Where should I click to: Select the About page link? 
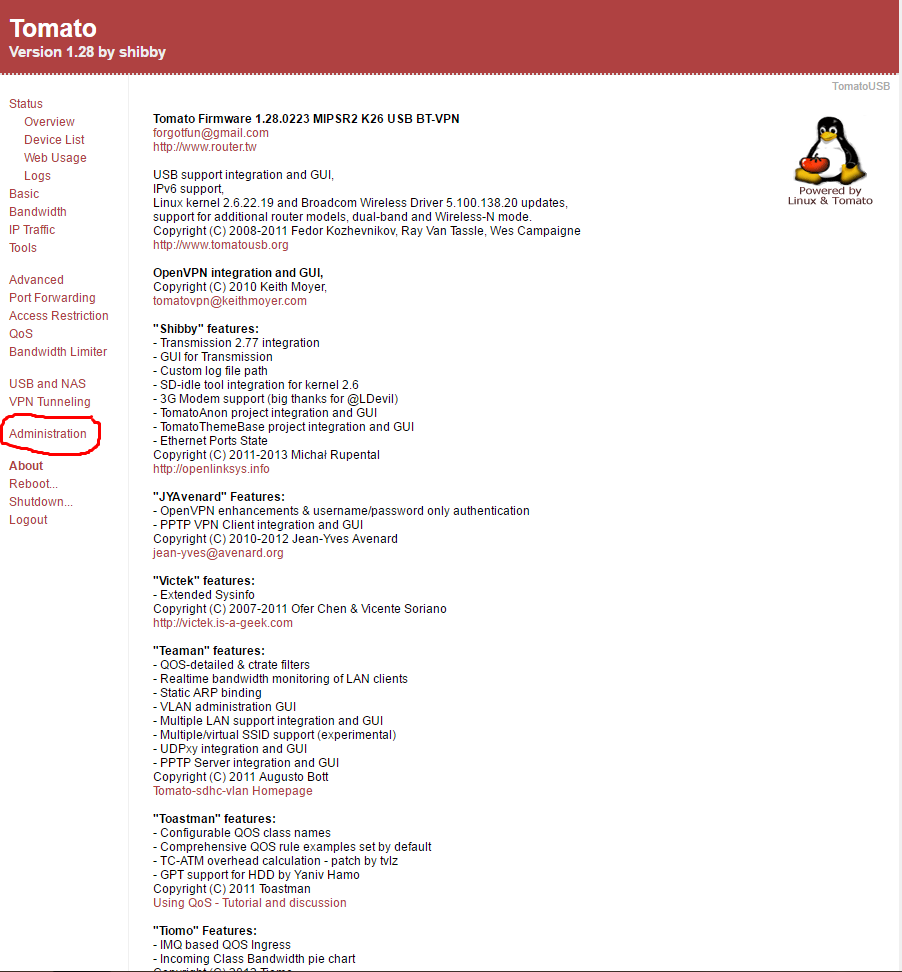(25, 466)
